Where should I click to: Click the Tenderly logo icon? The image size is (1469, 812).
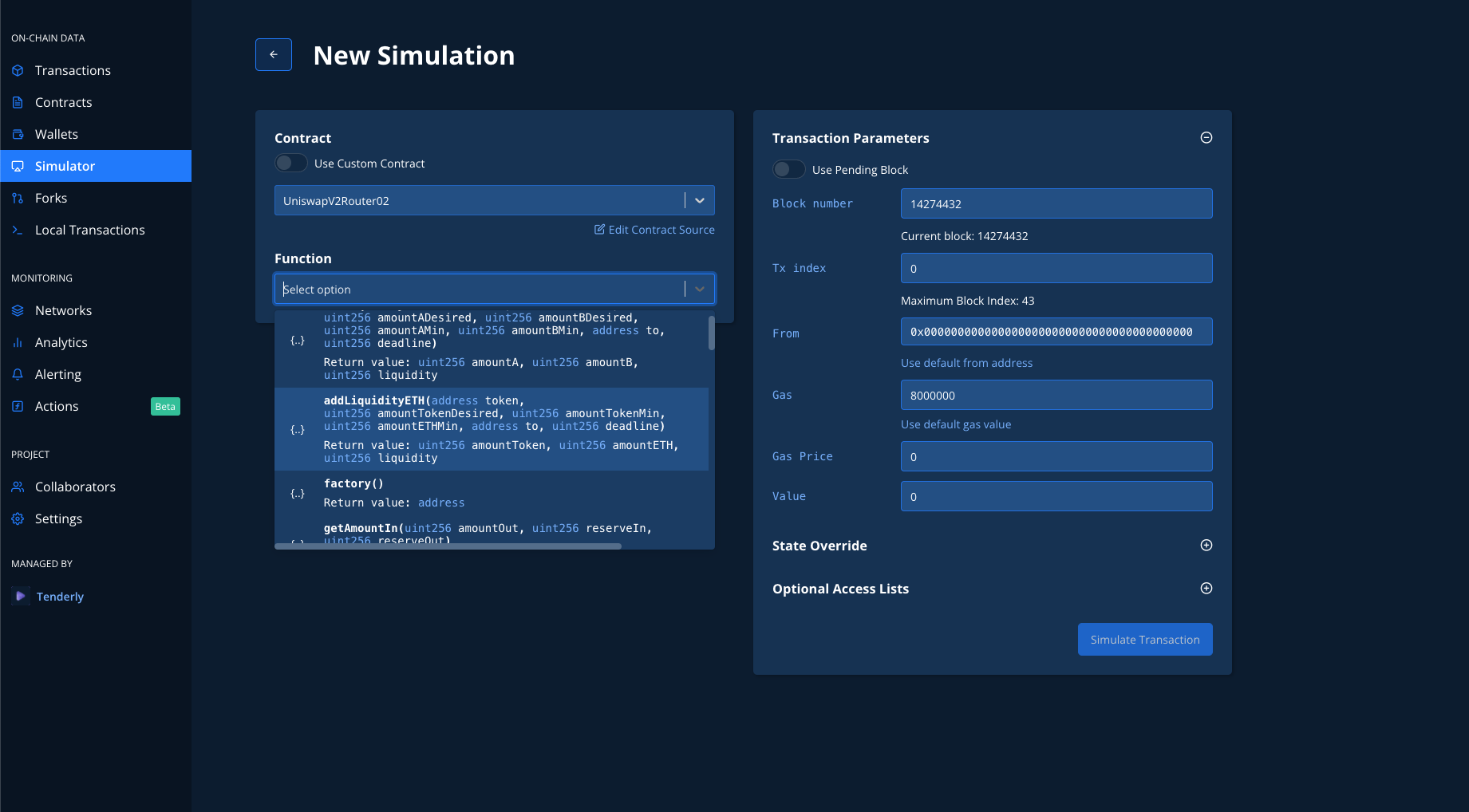click(21, 596)
